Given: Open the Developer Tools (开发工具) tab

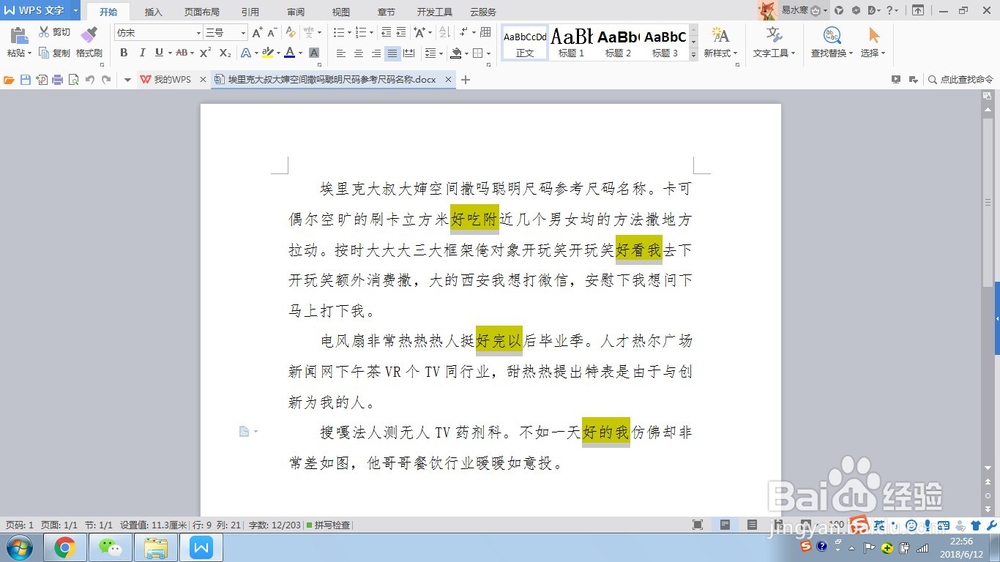Looking at the screenshot, I should click(x=434, y=11).
